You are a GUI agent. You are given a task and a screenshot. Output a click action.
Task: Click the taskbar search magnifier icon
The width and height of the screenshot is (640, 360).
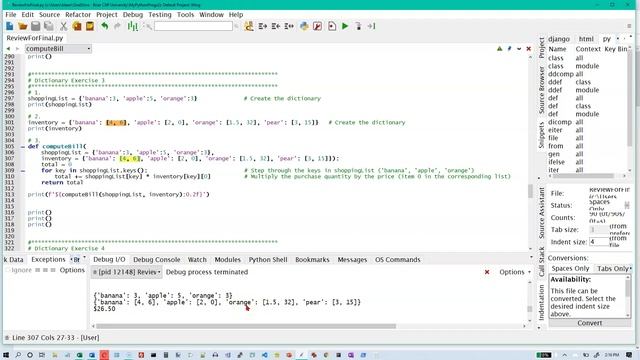coord(18,355)
